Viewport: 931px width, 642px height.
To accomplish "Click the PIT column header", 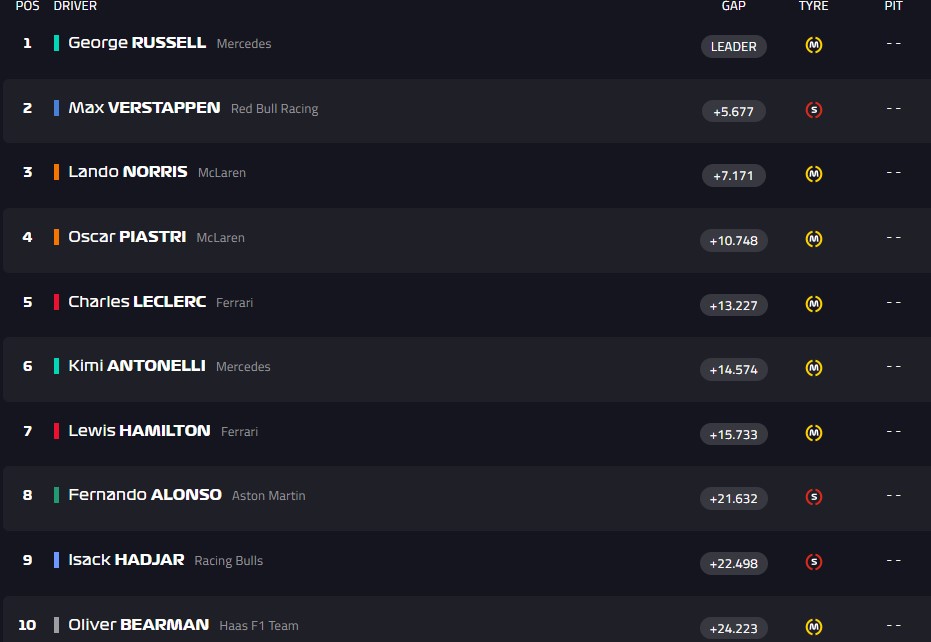I will 893,6.
